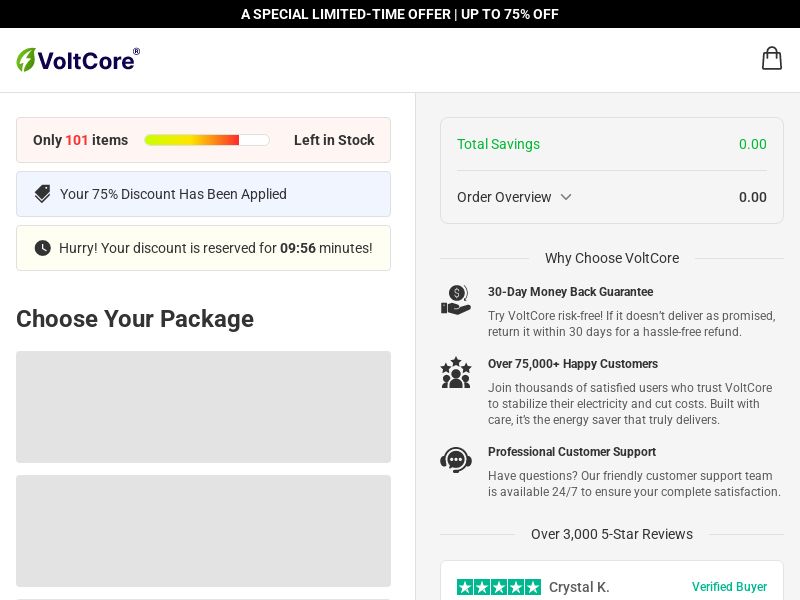
Task: Click 'Over 75,000+ Happy Customers' heading
Action: 573,364
